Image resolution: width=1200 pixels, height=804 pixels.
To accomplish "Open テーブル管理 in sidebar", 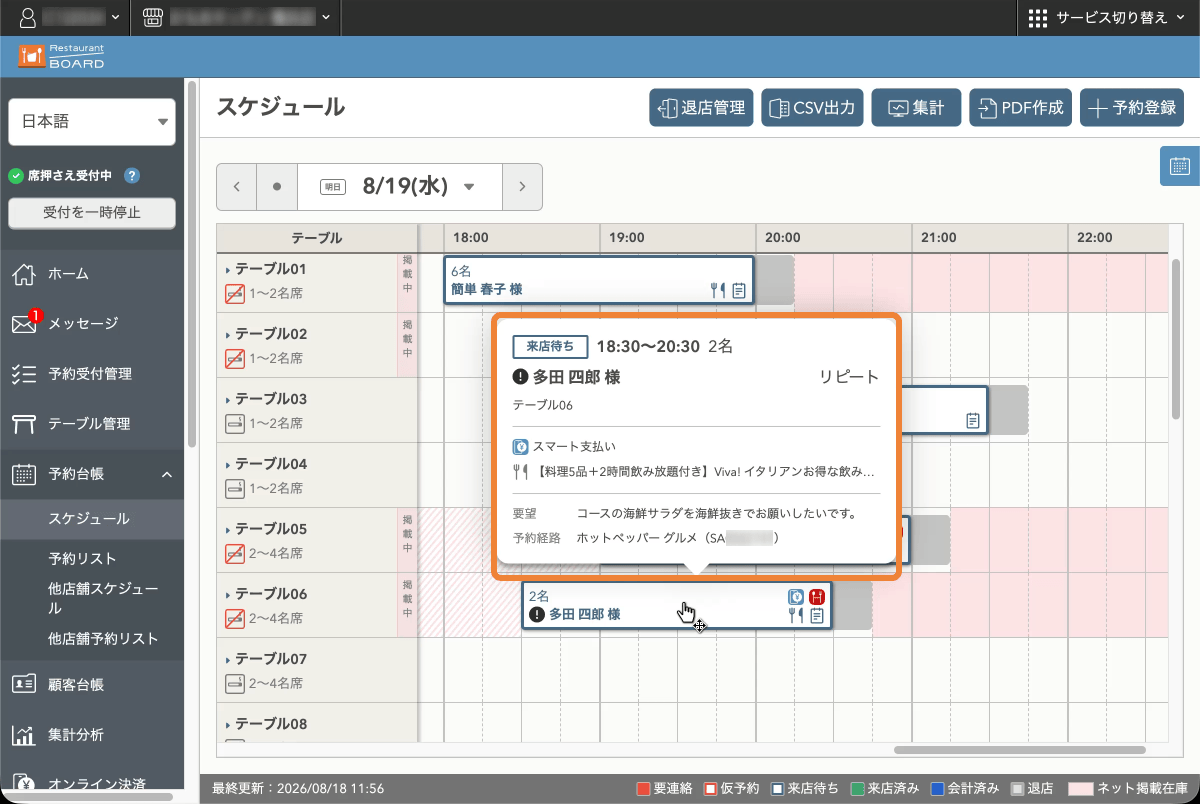I will (92, 424).
